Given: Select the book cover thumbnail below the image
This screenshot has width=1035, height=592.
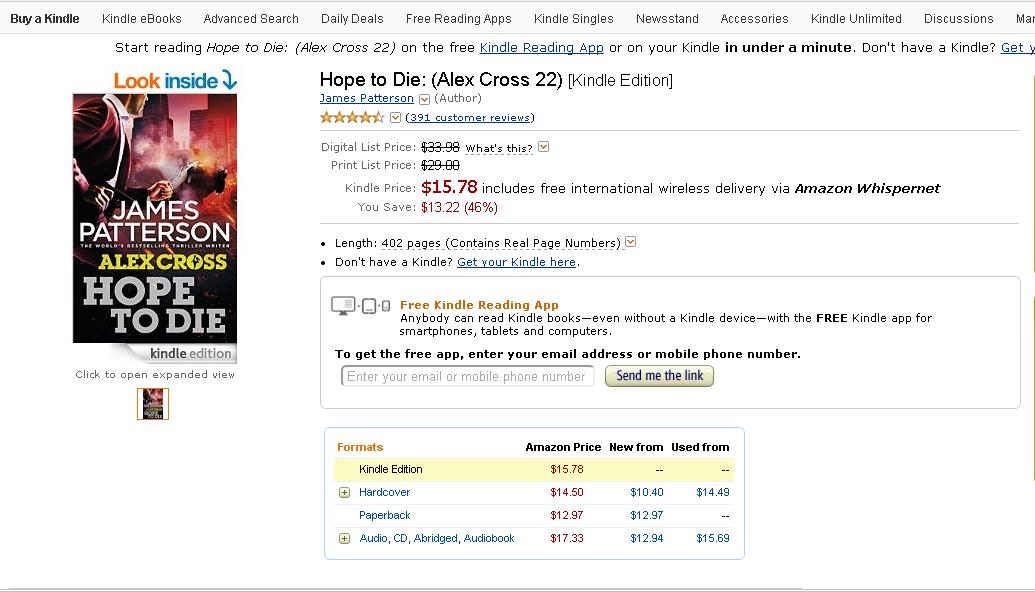Looking at the screenshot, I should pos(153,404).
